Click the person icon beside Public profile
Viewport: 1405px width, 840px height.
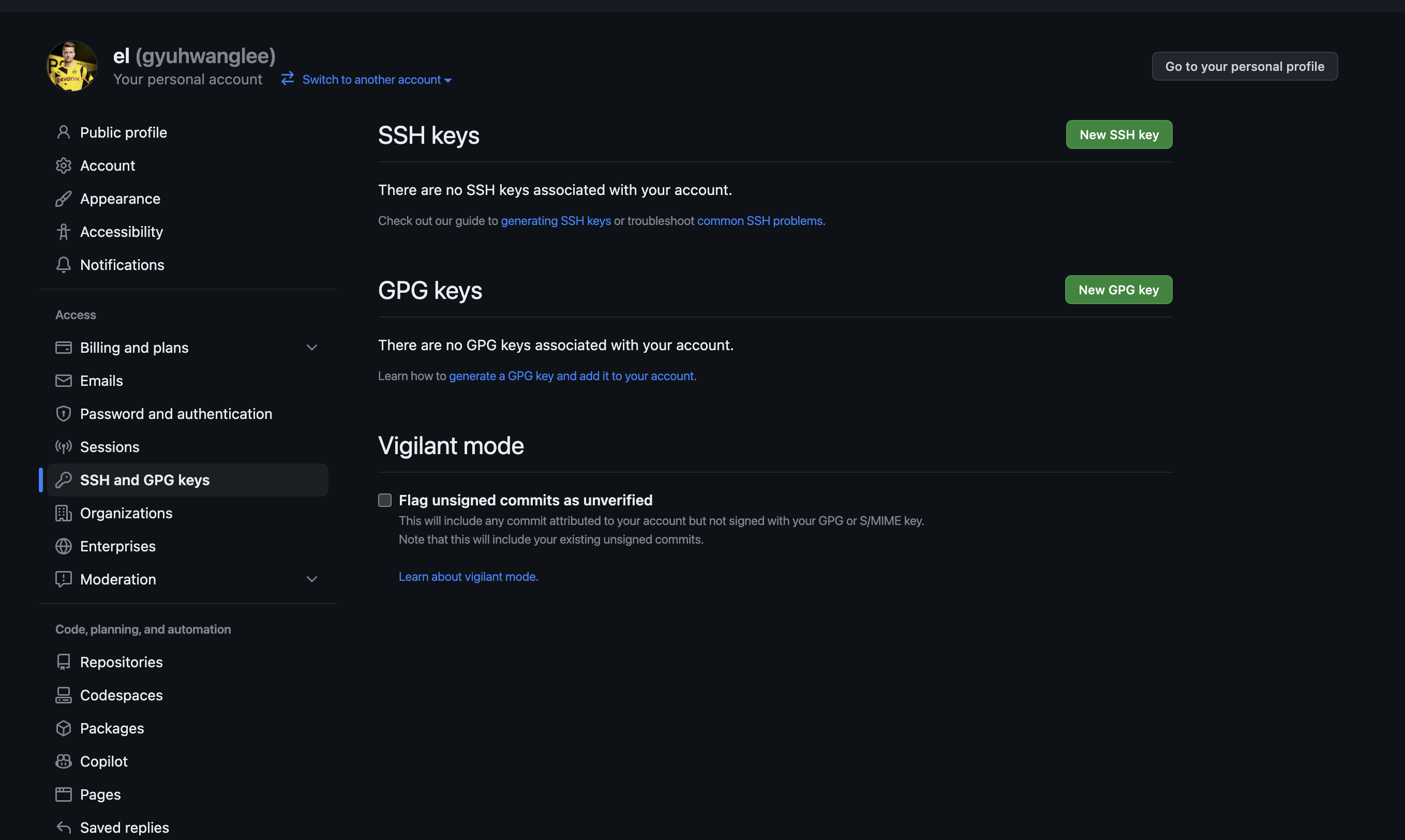pyautogui.click(x=64, y=132)
